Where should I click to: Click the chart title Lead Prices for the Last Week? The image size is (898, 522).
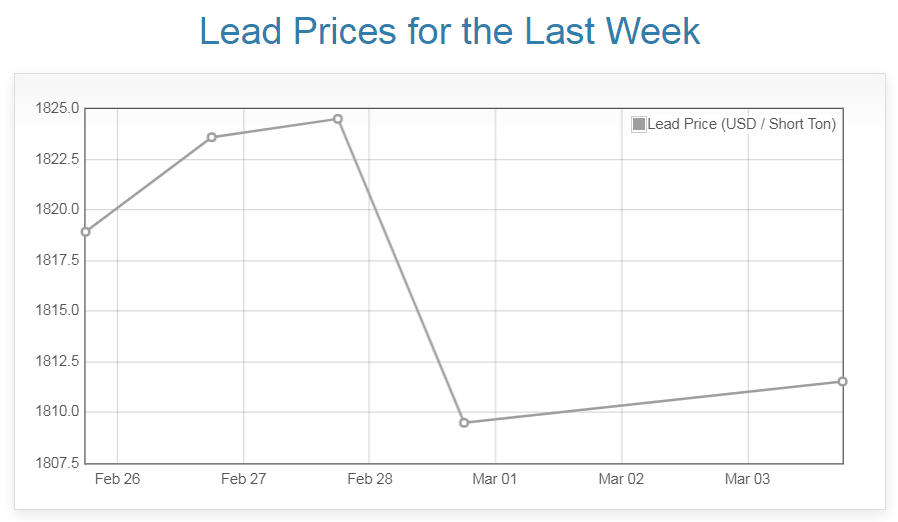(x=450, y=31)
